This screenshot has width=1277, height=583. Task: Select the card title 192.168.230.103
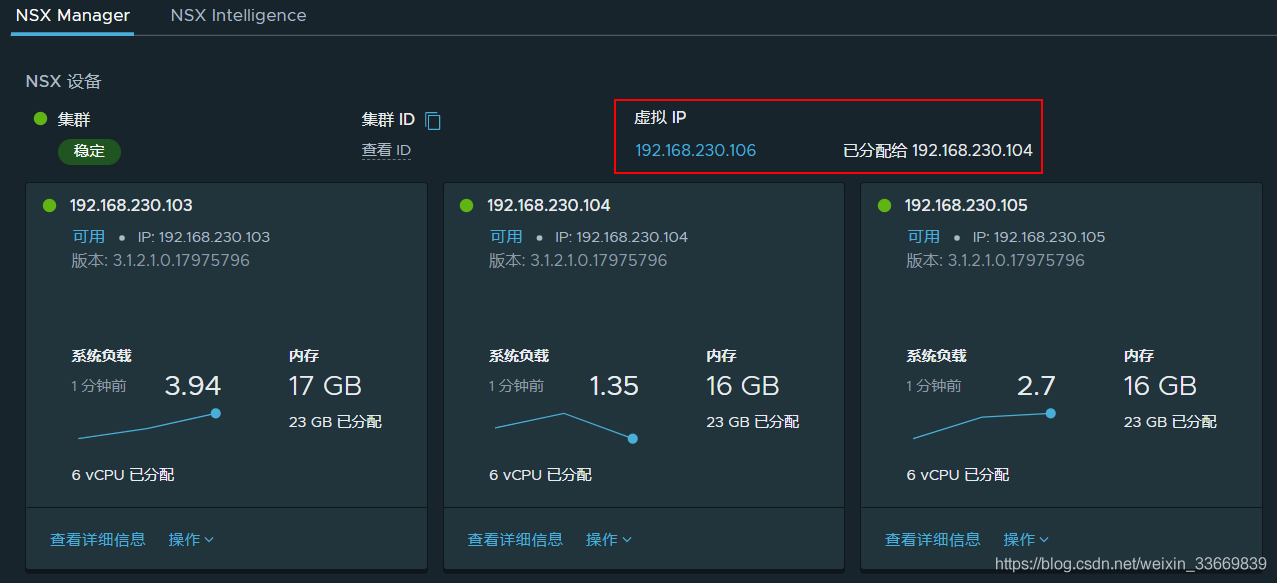[131, 205]
